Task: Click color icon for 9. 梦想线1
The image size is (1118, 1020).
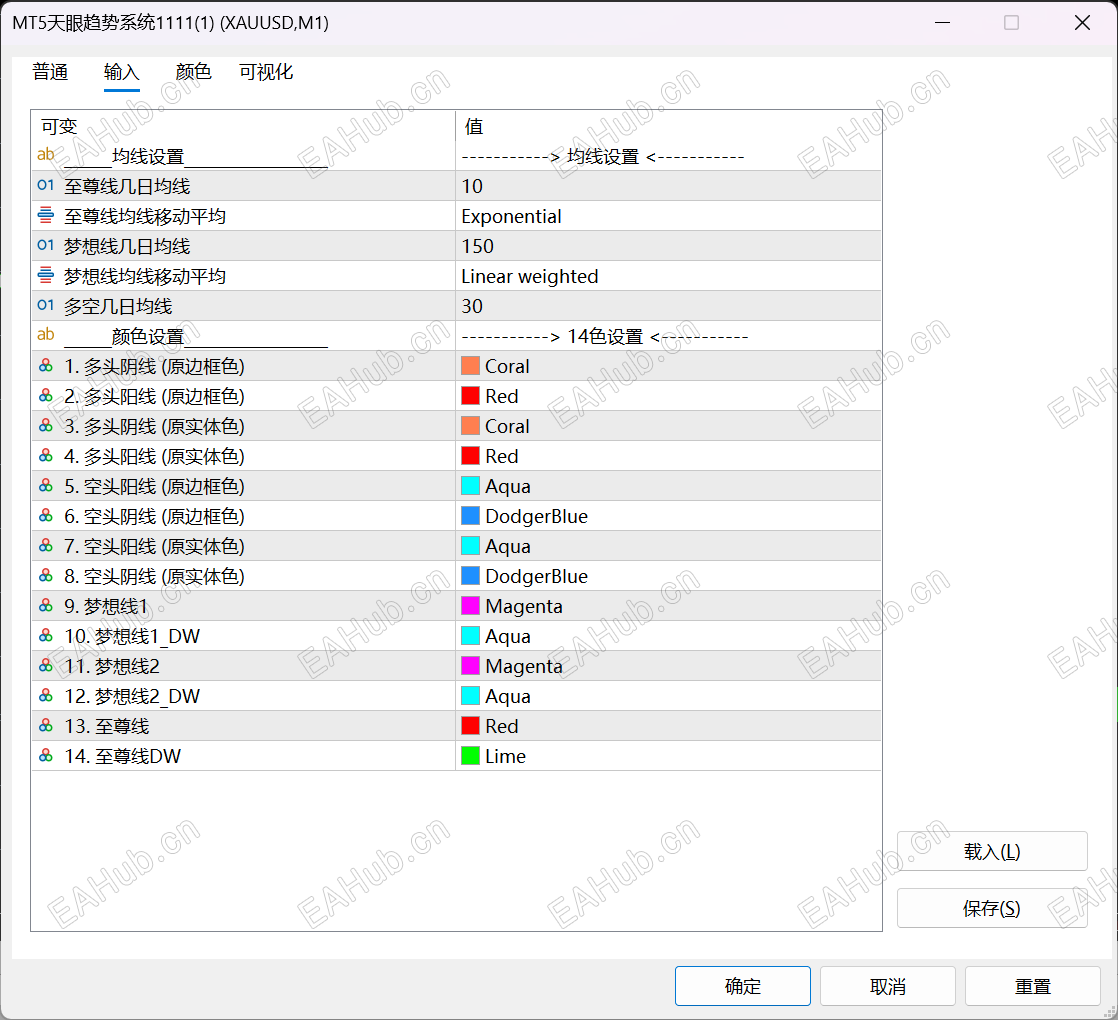Action: (46, 605)
